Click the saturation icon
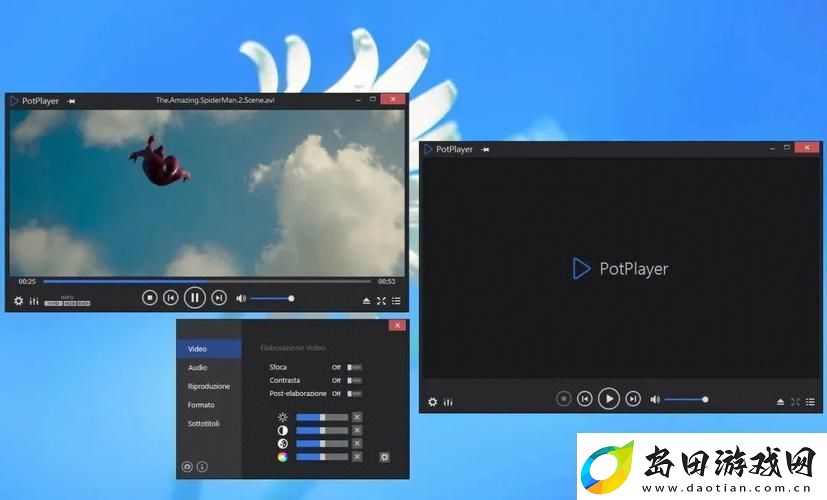 click(283, 444)
